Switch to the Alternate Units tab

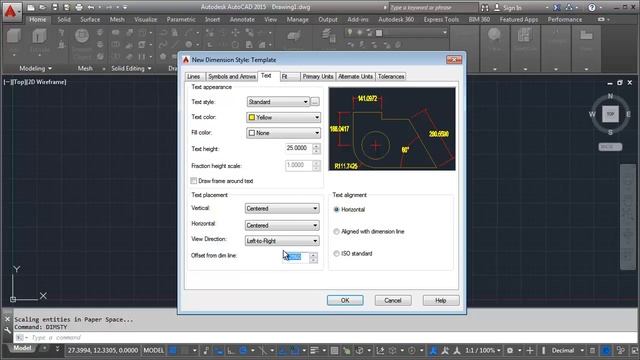[x=356, y=76]
